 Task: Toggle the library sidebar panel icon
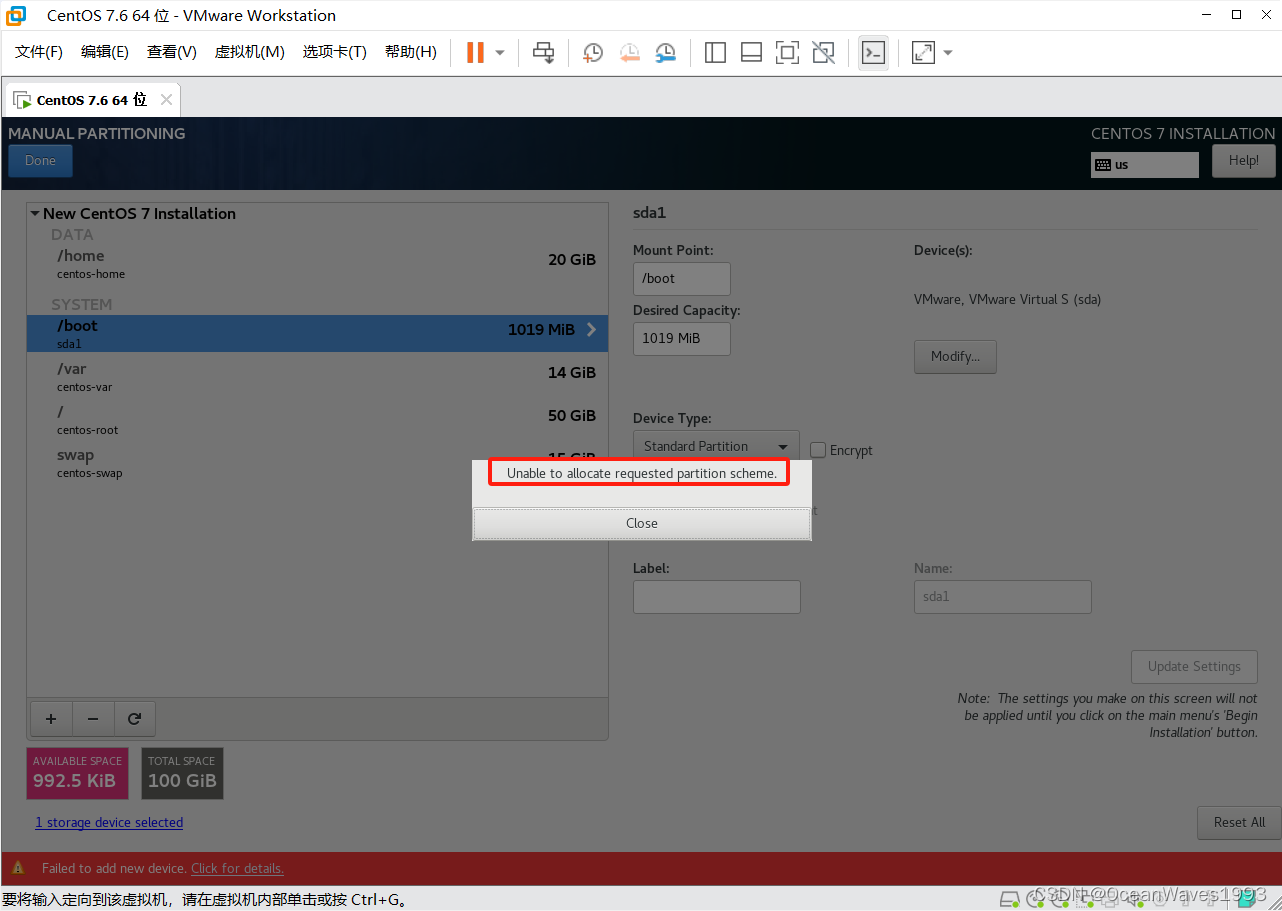point(715,52)
